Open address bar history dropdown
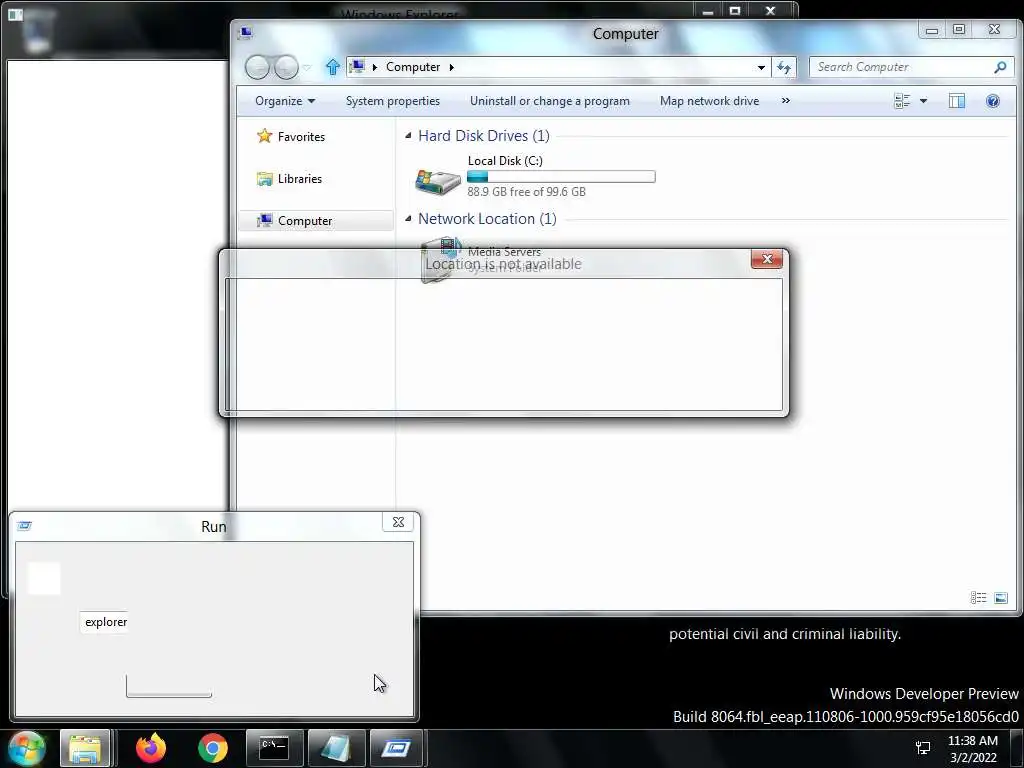Viewport: 1024px width, 768px height. [761, 67]
